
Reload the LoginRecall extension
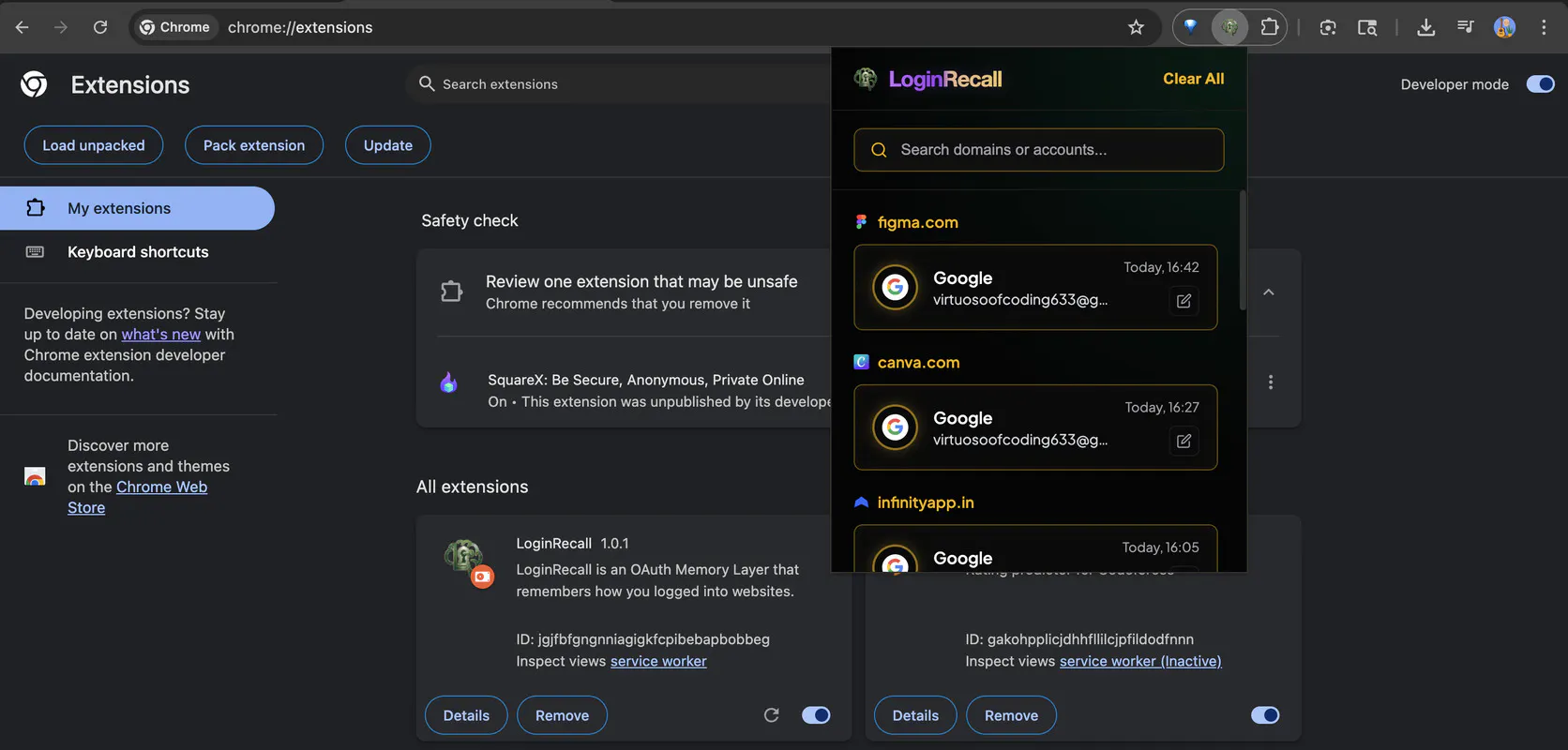[772, 715]
